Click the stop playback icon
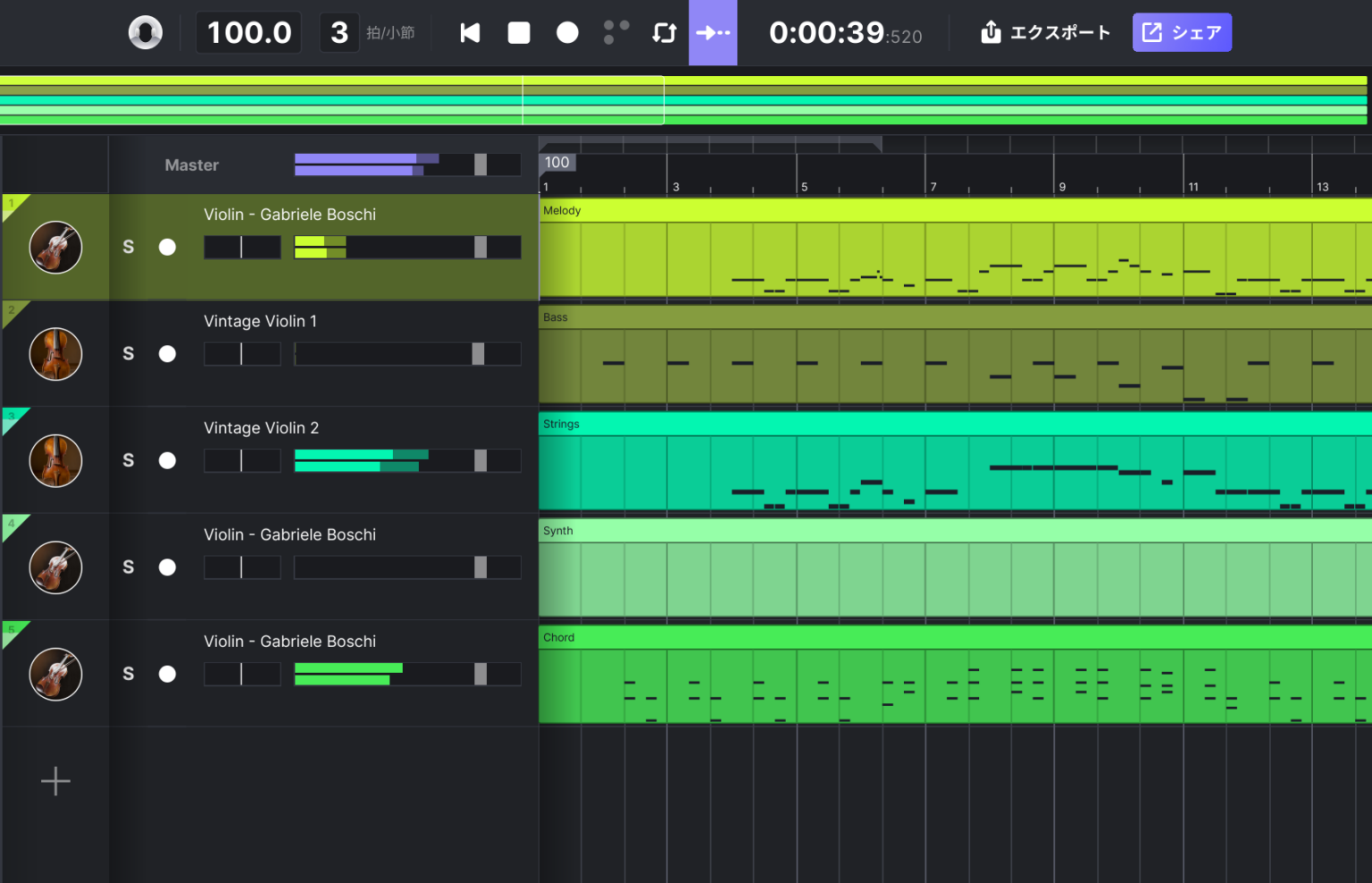The height and width of the screenshot is (883, 1372). 518,32
